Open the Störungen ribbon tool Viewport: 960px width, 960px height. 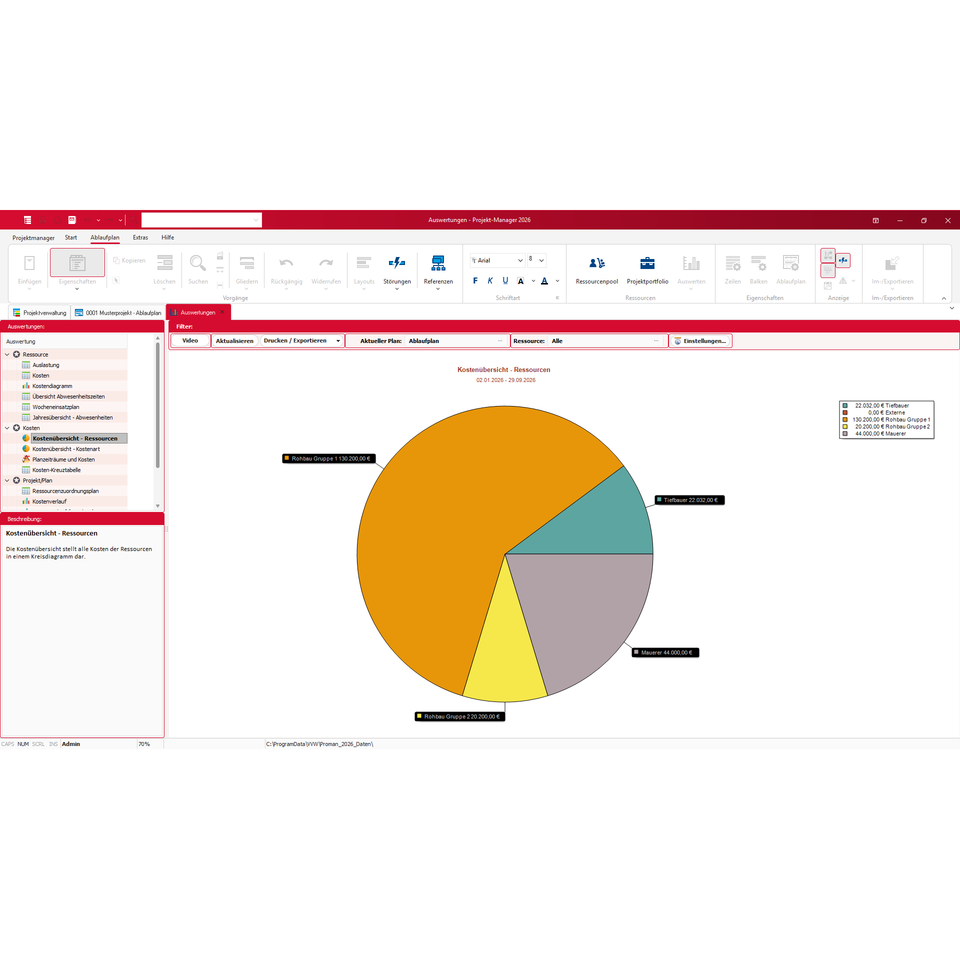tap(397, 269)
